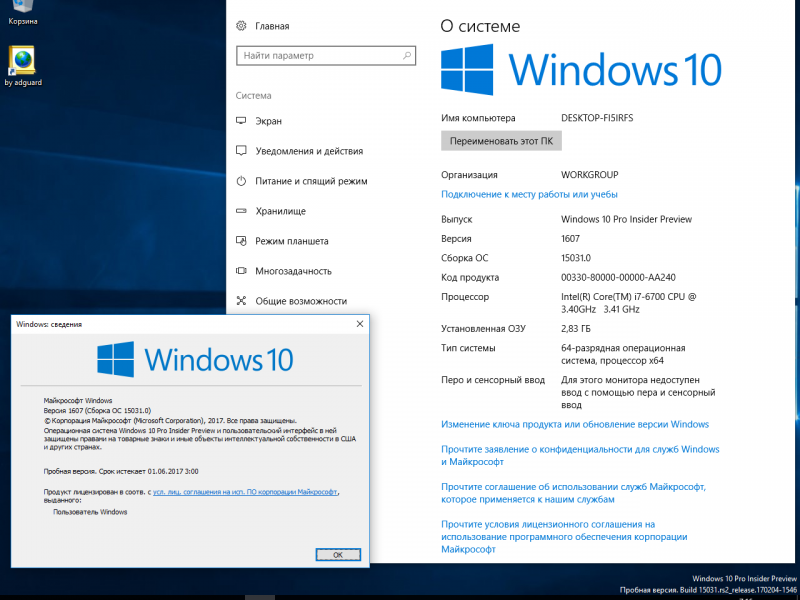Screen dimensions: 800x600
Task: Select the version value 1607 in О системе
Action: tap(570, 239)
